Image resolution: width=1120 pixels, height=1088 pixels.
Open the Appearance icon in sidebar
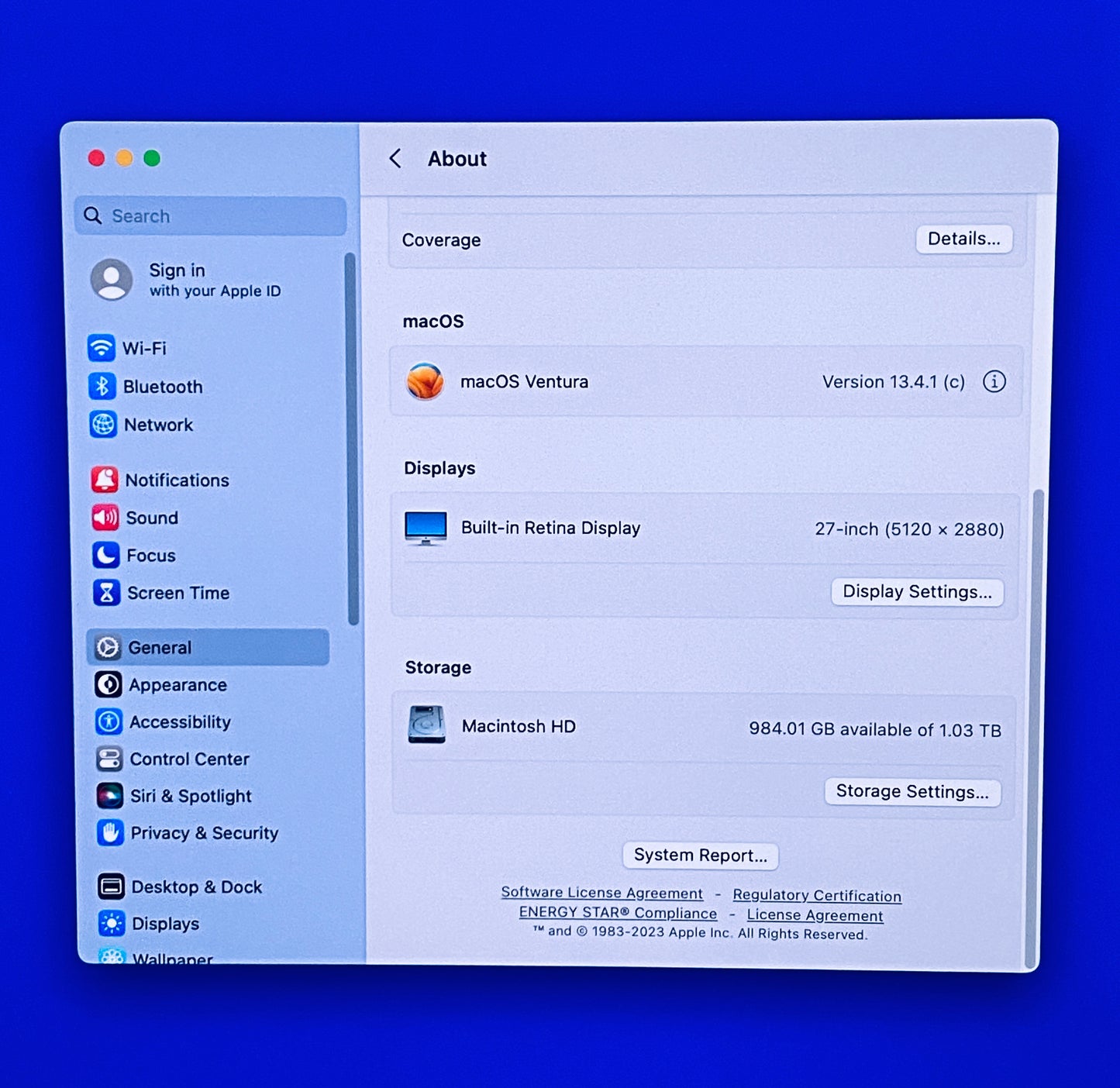point(109,684)
